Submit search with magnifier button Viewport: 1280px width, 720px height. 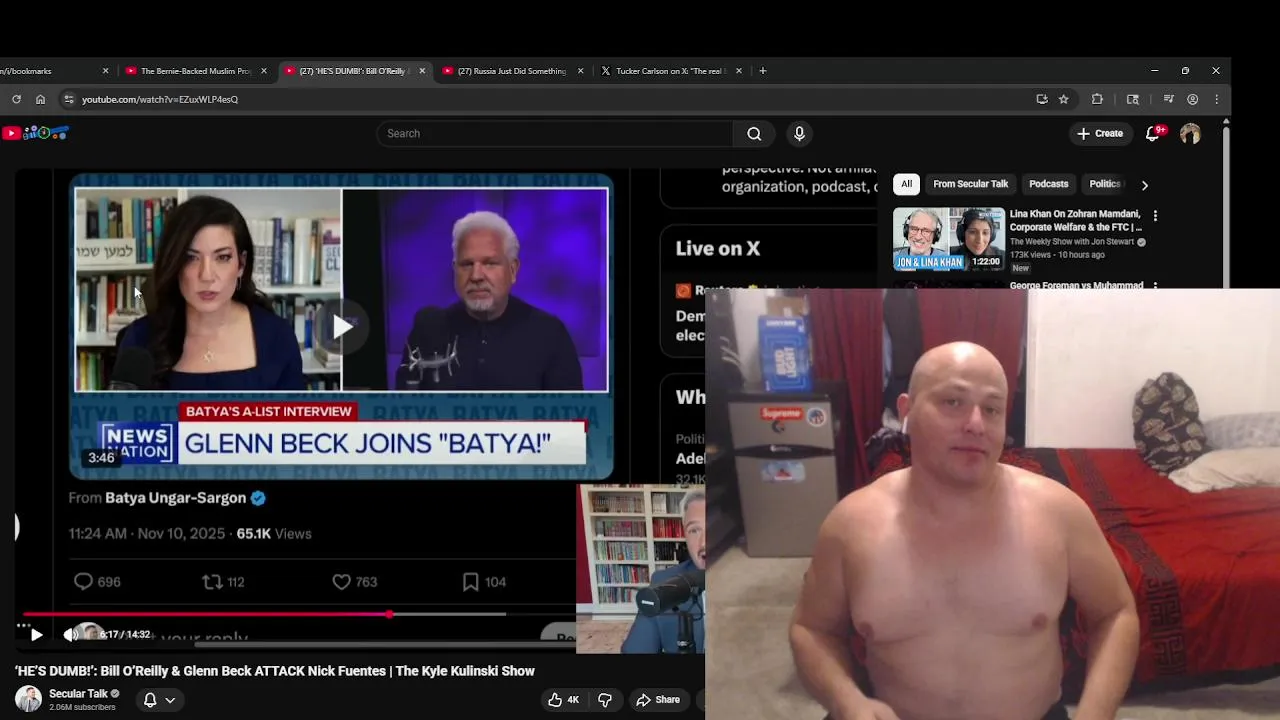[x=754, y=133]
